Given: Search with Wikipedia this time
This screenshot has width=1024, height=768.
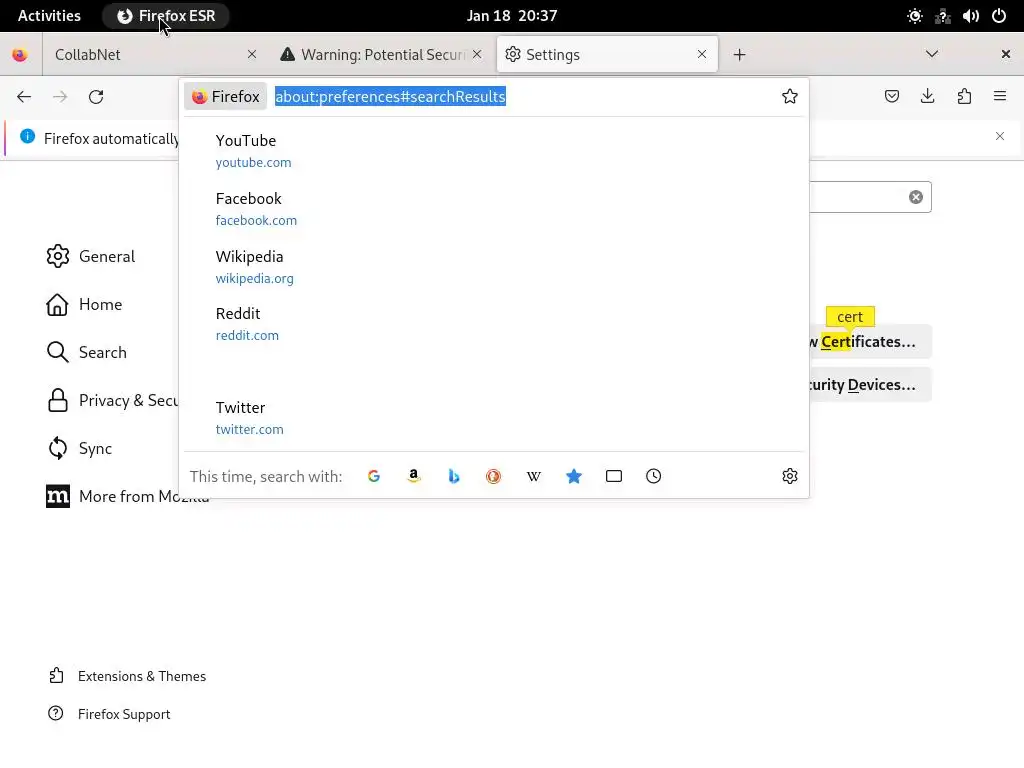Looking at the screenshot, I should coord(534,476).
